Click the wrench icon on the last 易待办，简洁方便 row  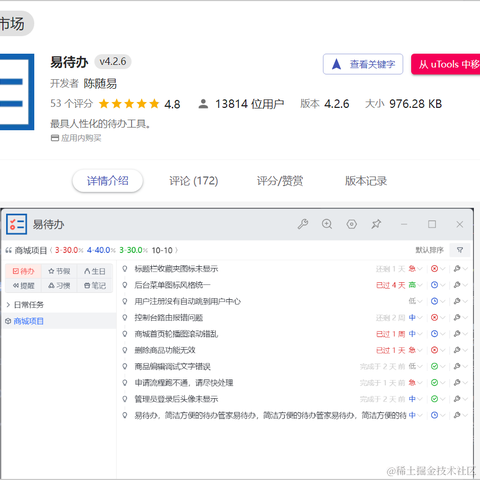(457, 415)
